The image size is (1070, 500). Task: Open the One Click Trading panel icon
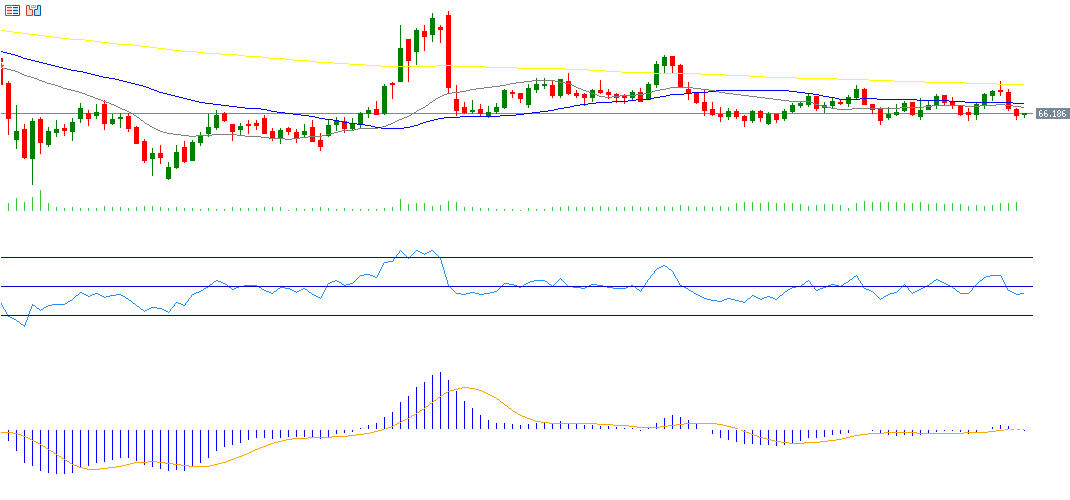pos(12,10)
